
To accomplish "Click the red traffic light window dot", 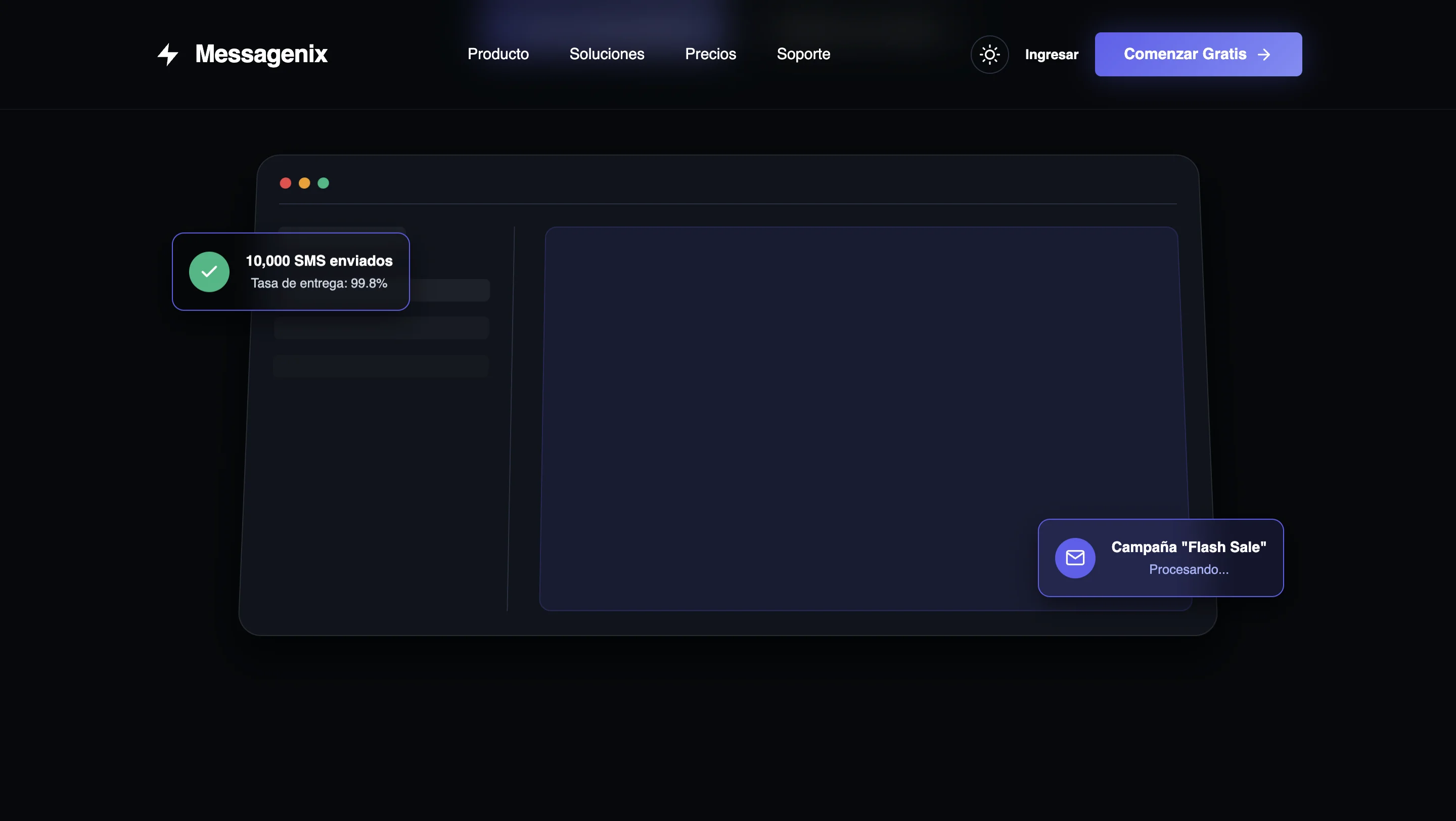I will [286, 183].
